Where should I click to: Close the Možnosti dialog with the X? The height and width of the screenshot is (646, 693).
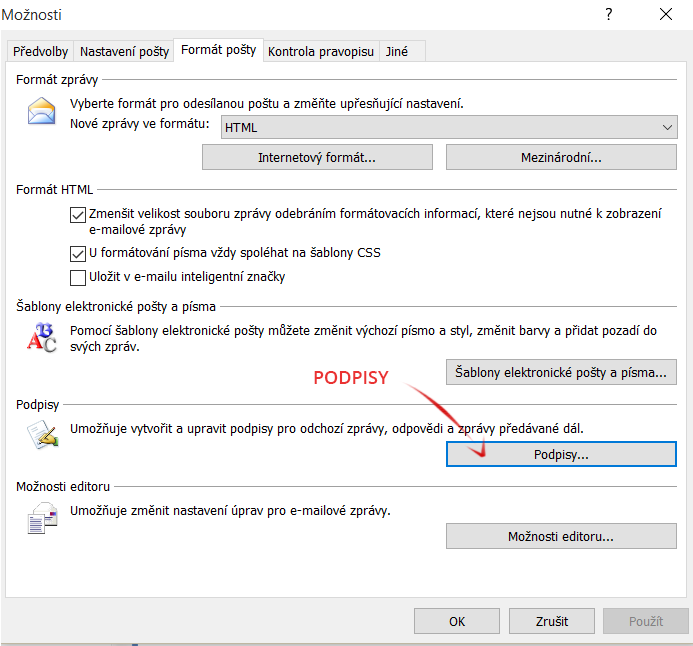point(666,15)
